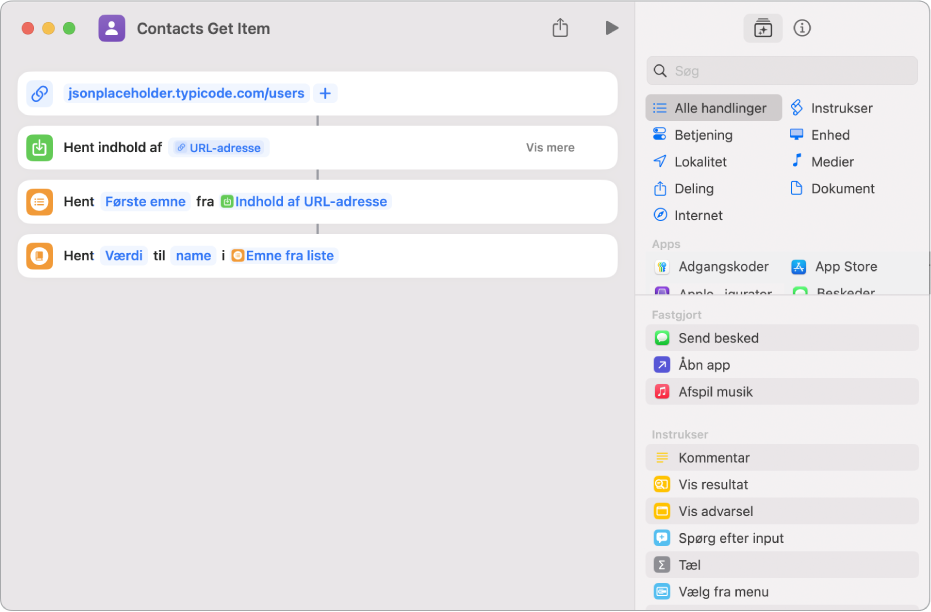Add the Vælg fra menu action
Viewport: 931px width, 612px height.
coord(781,592)
